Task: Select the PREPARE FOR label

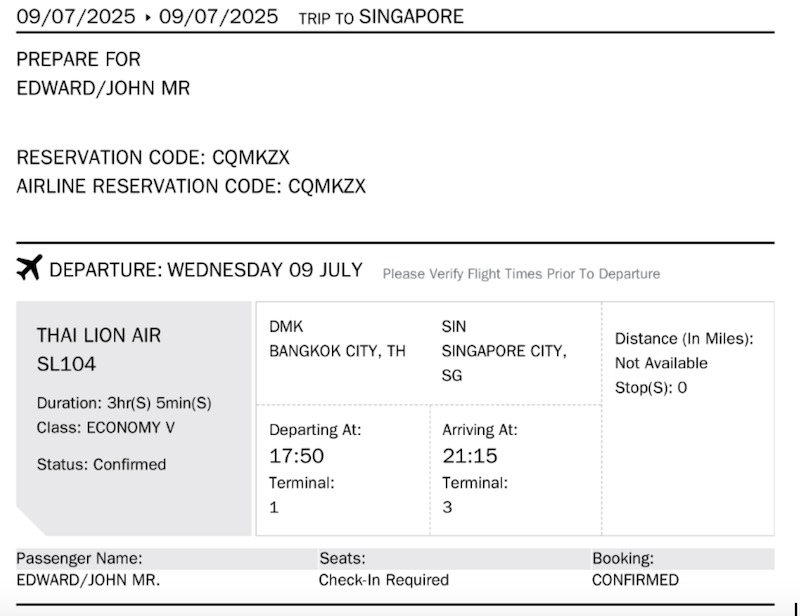Action: (x=79, y=60)
